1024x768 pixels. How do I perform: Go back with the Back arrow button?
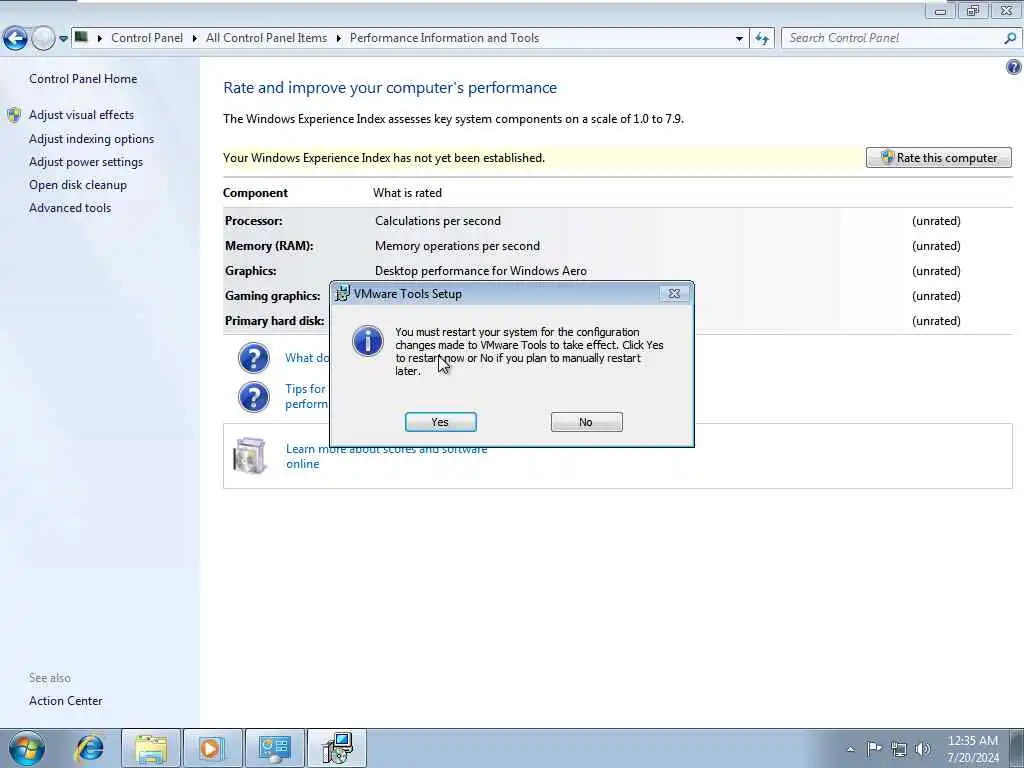(x=15, y=39)
